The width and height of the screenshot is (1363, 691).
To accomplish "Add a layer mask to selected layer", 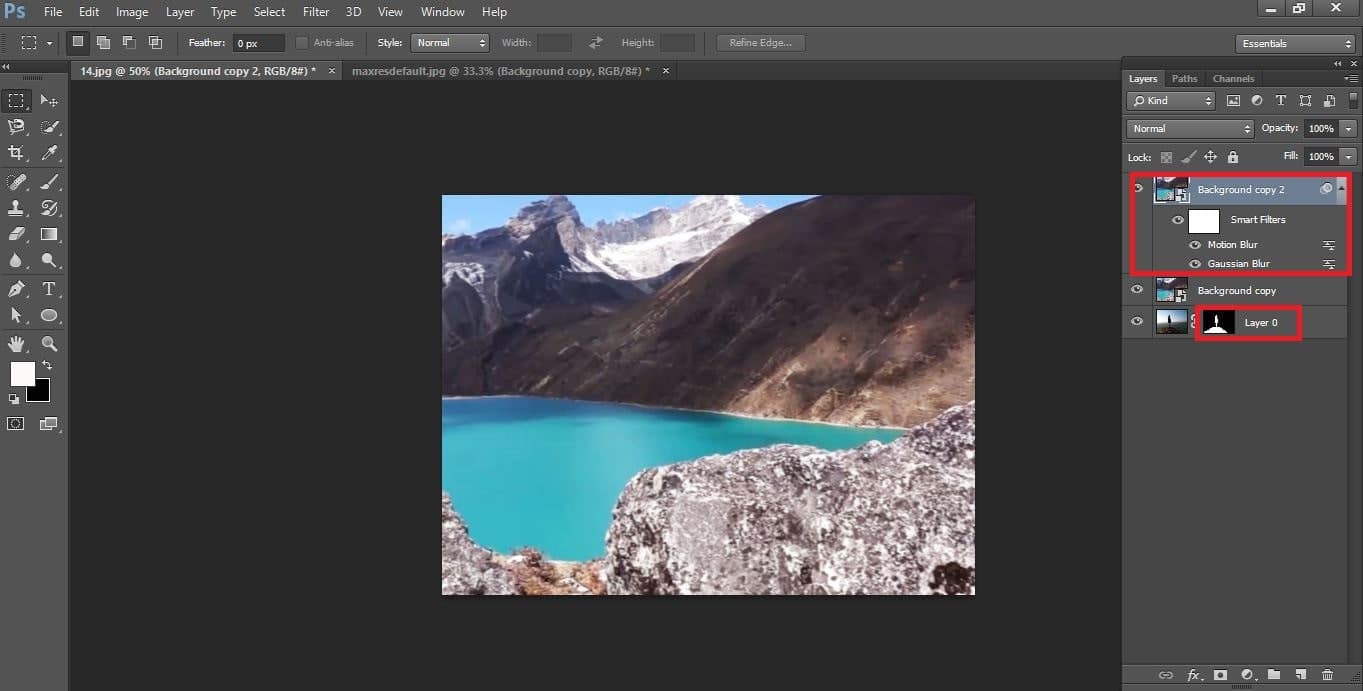I will [1221, 675].
